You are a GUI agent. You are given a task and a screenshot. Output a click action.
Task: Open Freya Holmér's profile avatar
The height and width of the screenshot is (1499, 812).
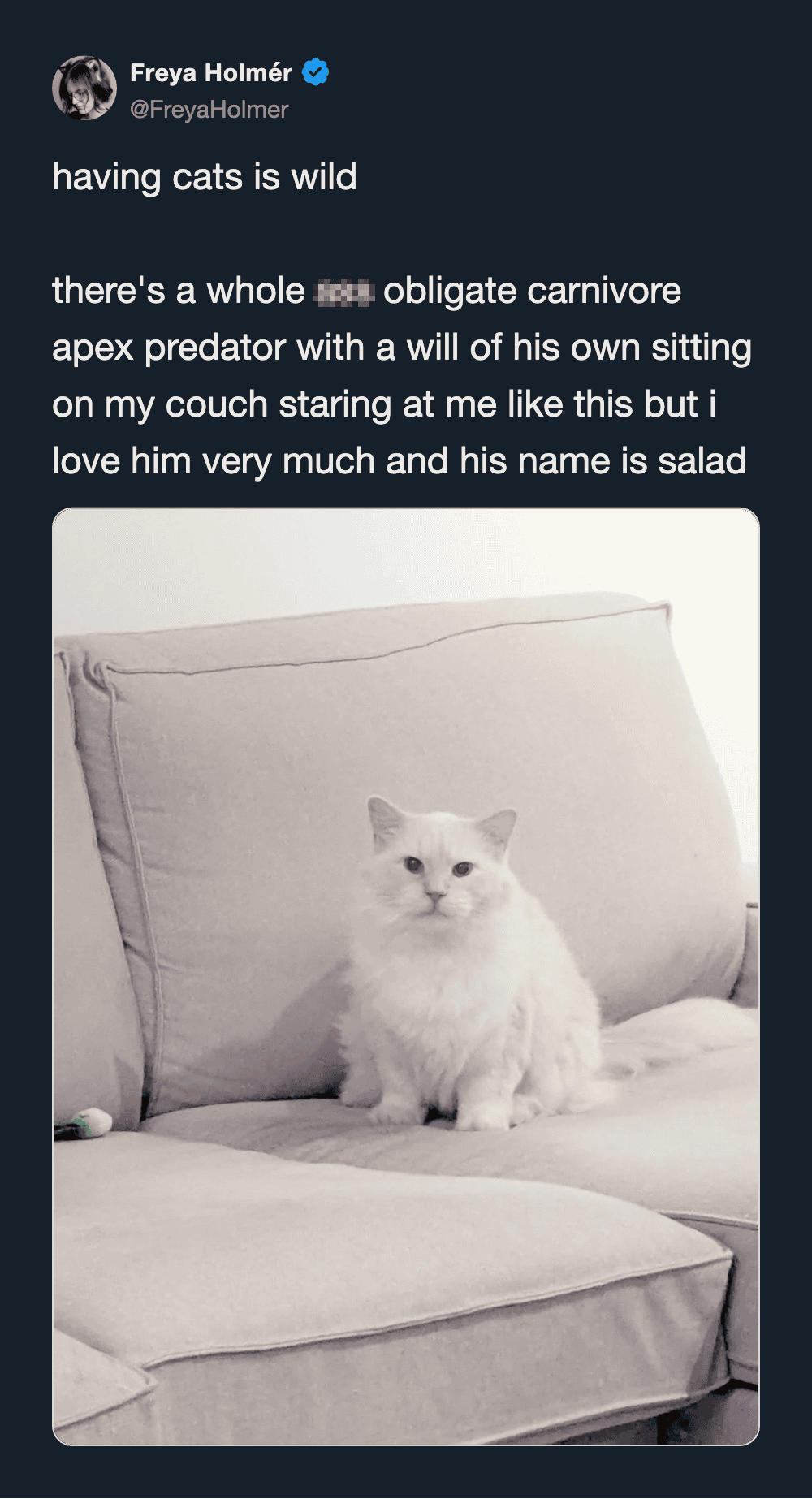click(84, 89)
